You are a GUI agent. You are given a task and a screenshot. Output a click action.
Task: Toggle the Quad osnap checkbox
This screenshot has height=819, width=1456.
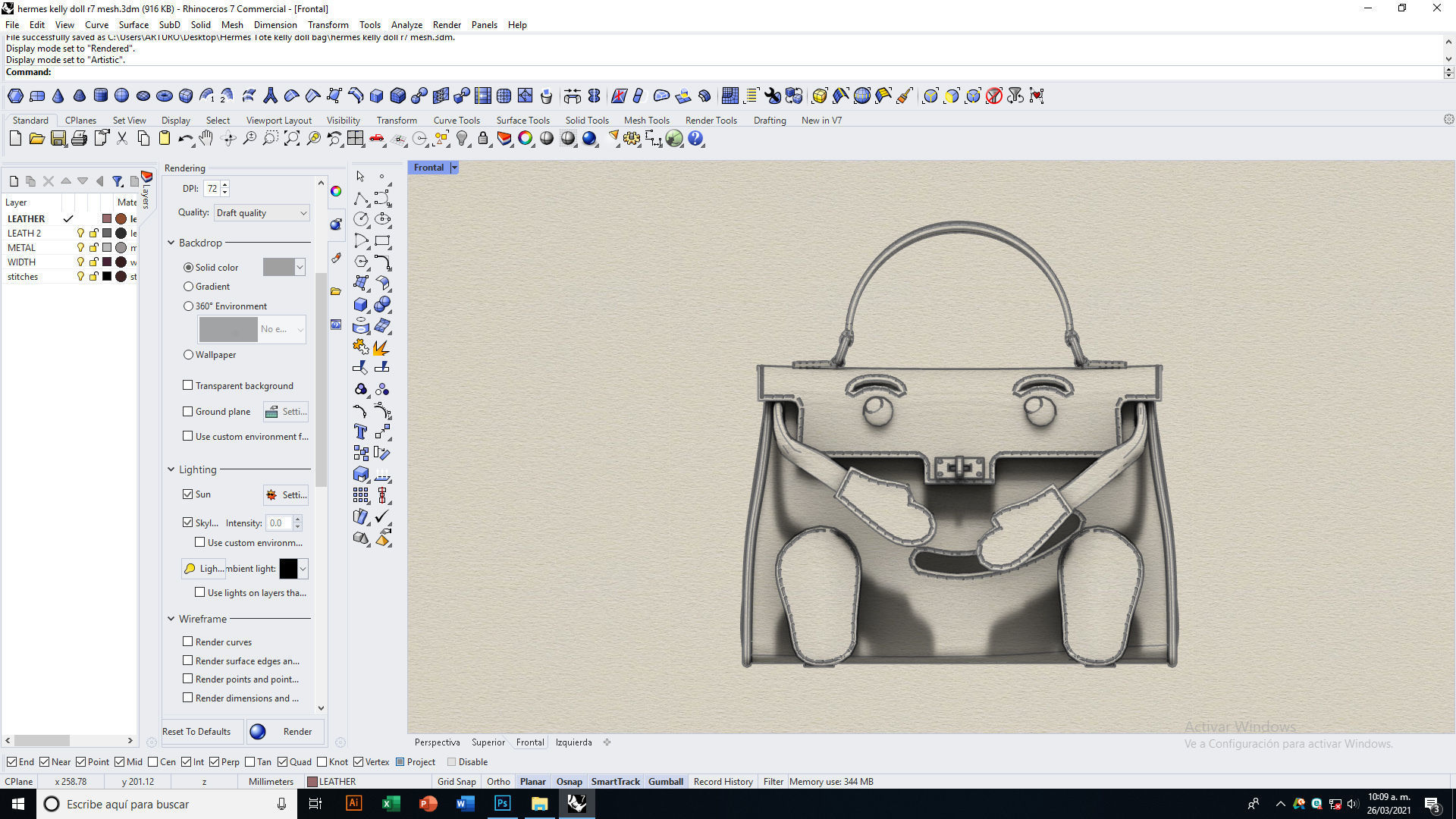pyautogui.click(x=282, y=762)
